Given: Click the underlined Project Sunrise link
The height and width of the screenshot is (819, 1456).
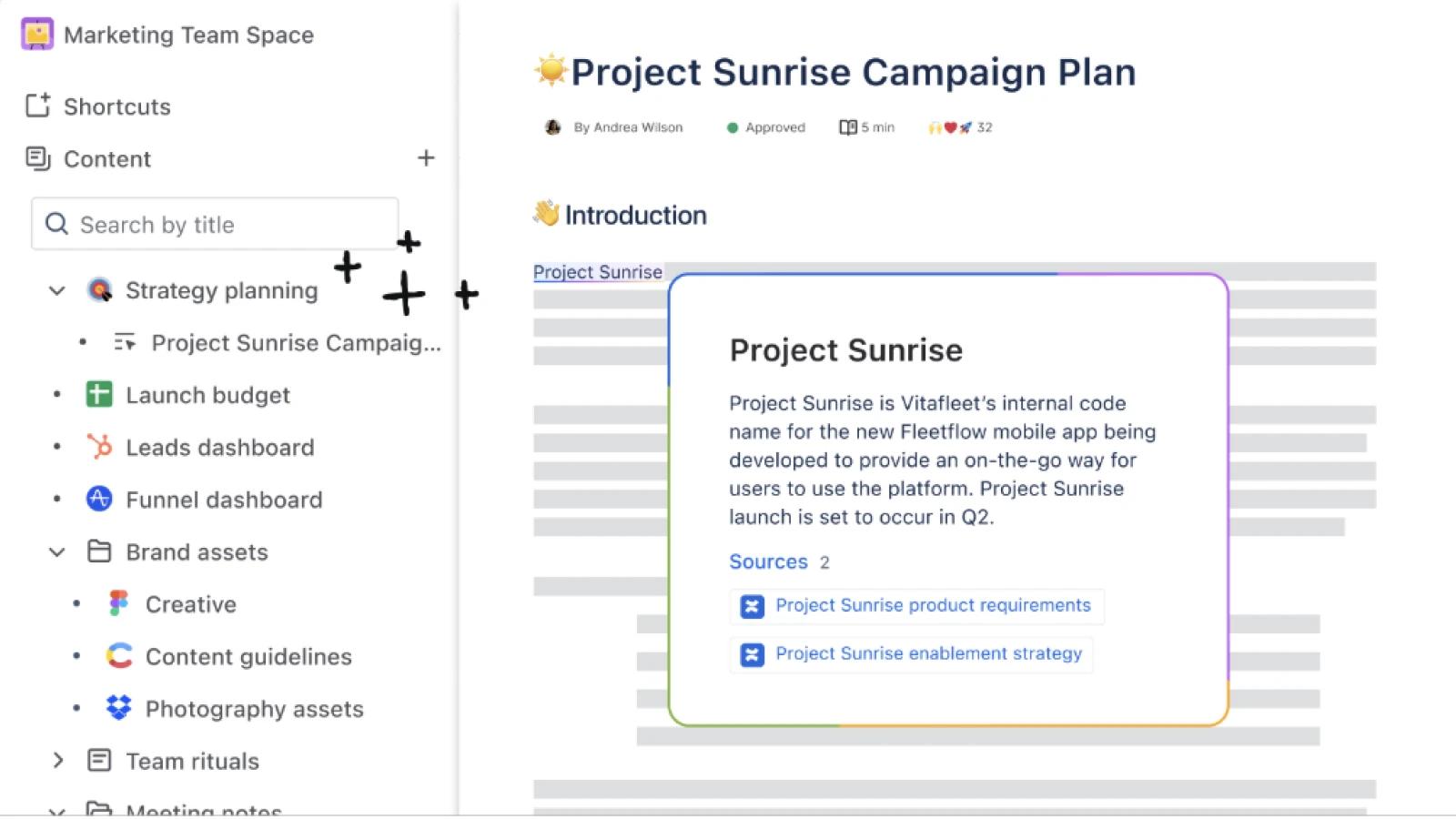Looking at the screenshot, I should pos(598,272).
